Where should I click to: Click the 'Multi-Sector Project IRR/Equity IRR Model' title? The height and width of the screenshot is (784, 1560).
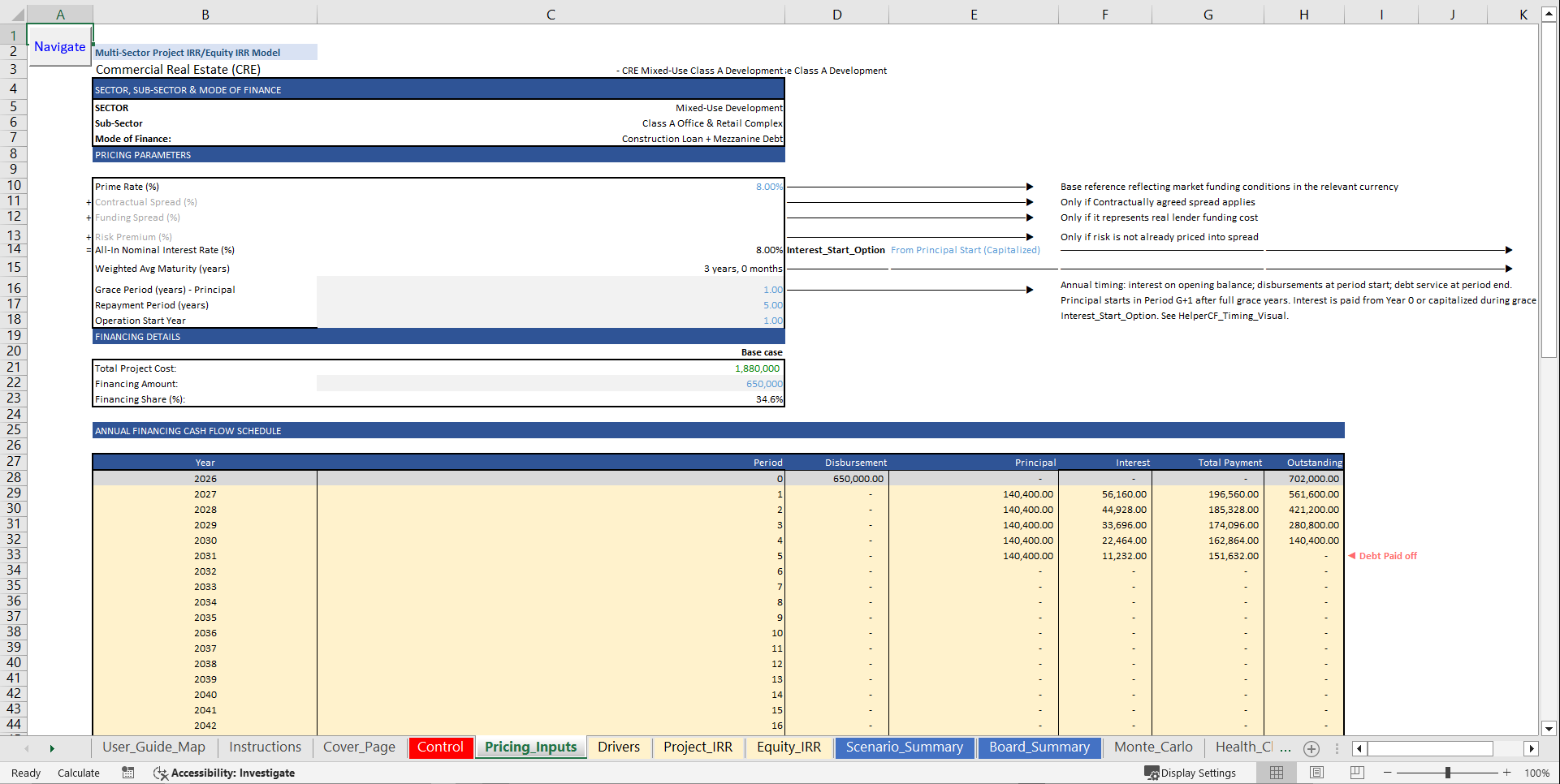coord(188,53)
